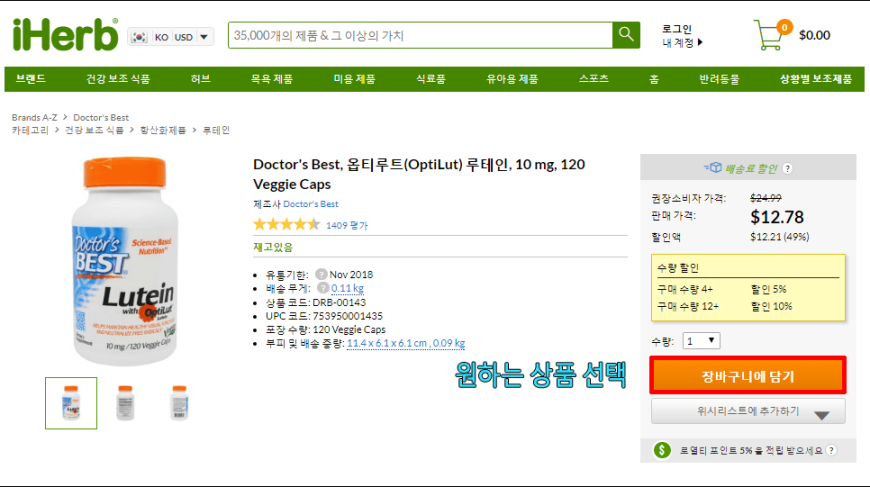Click the 재고있음 stock status
Screen dimensions: 870x487
(x=273, y=247)
